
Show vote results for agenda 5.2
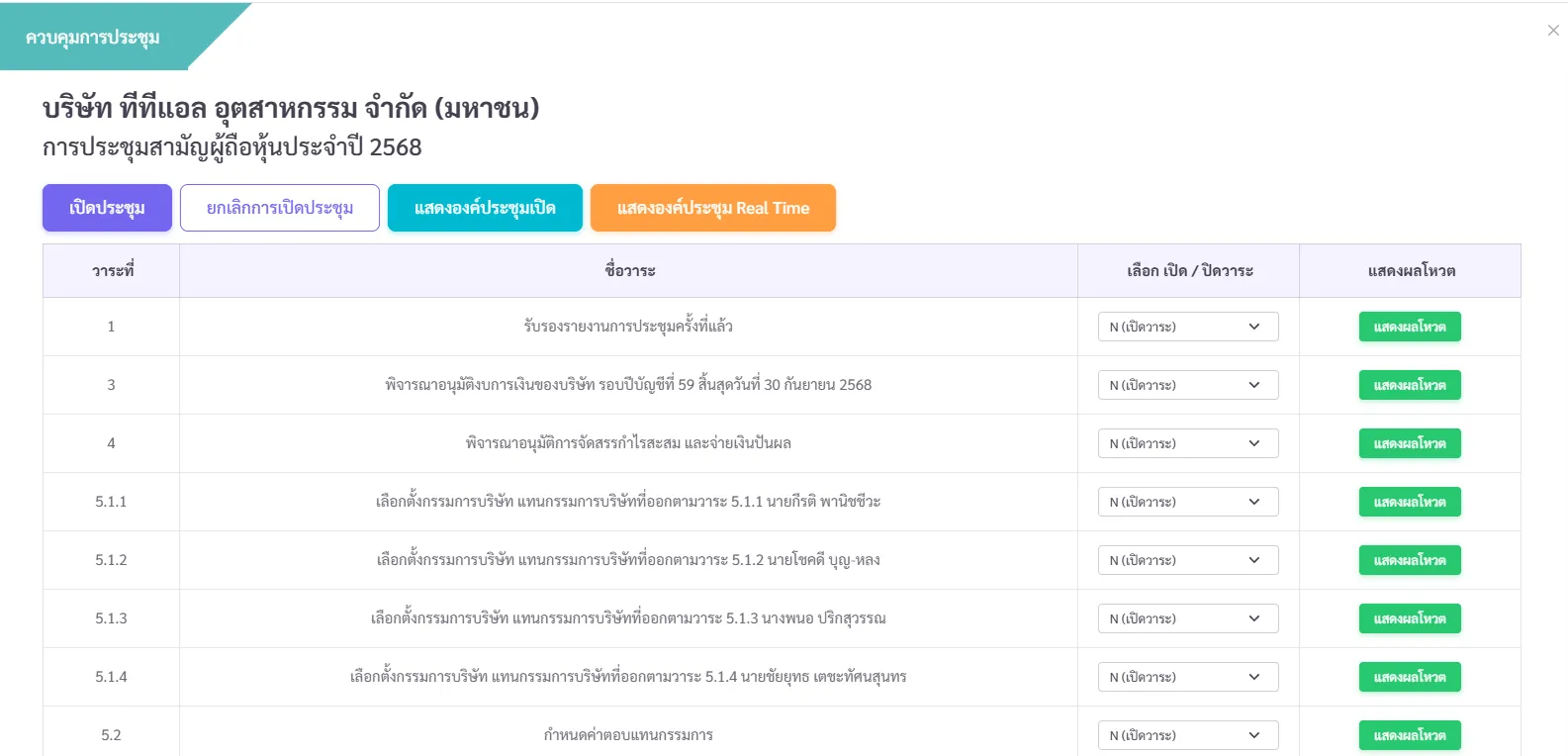pyautogui.click(x=1409, y=735)
